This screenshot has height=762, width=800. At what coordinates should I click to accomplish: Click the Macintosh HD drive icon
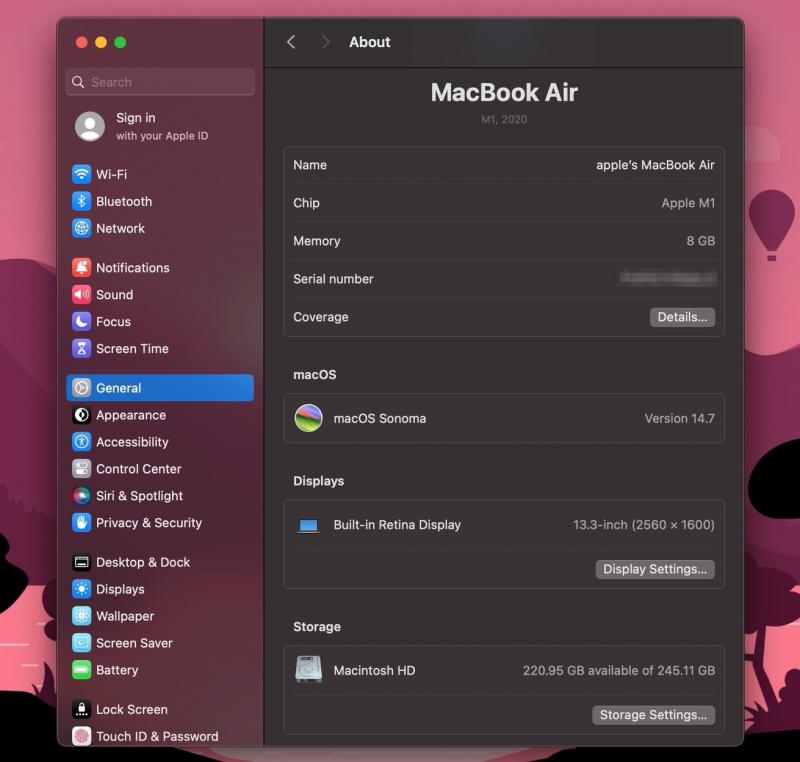click(308, 670)
